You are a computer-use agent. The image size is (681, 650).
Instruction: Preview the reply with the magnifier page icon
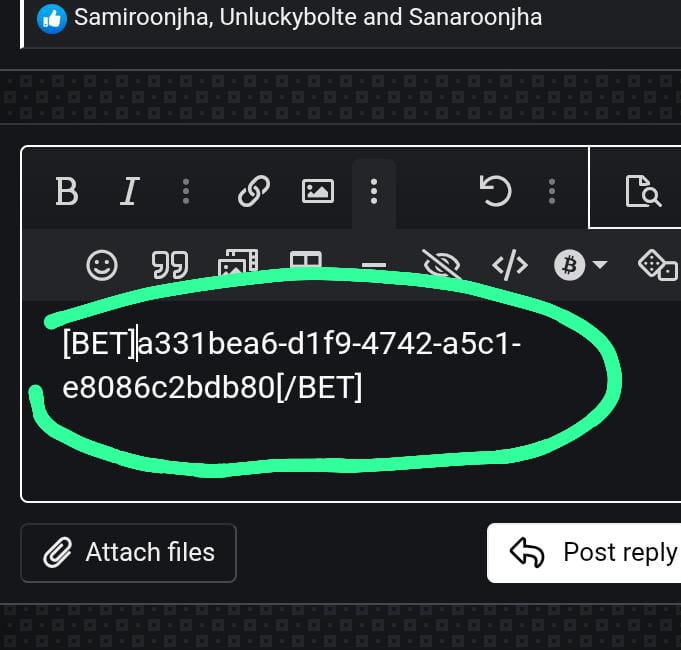643,191
